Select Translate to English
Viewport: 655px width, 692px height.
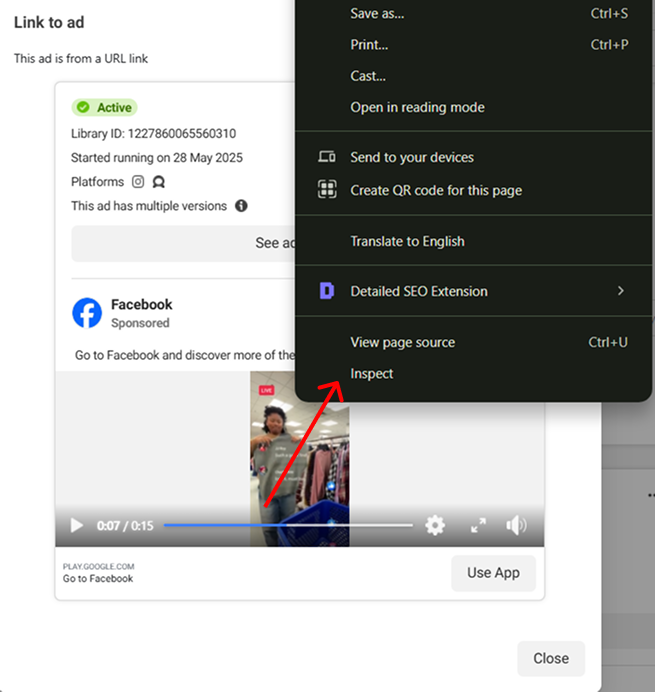(474, 241)
